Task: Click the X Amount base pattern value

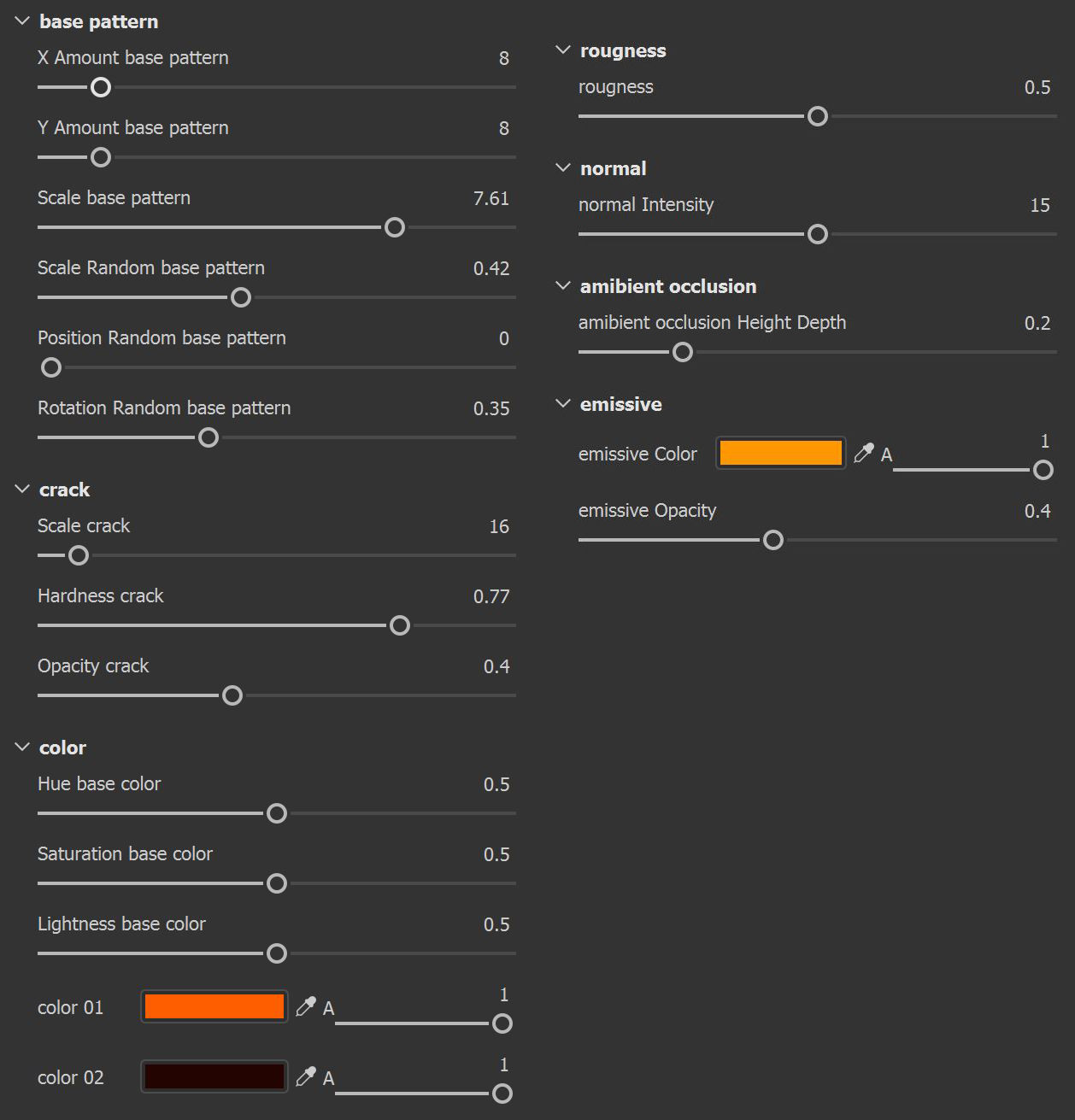Action: tap(503, 58)
